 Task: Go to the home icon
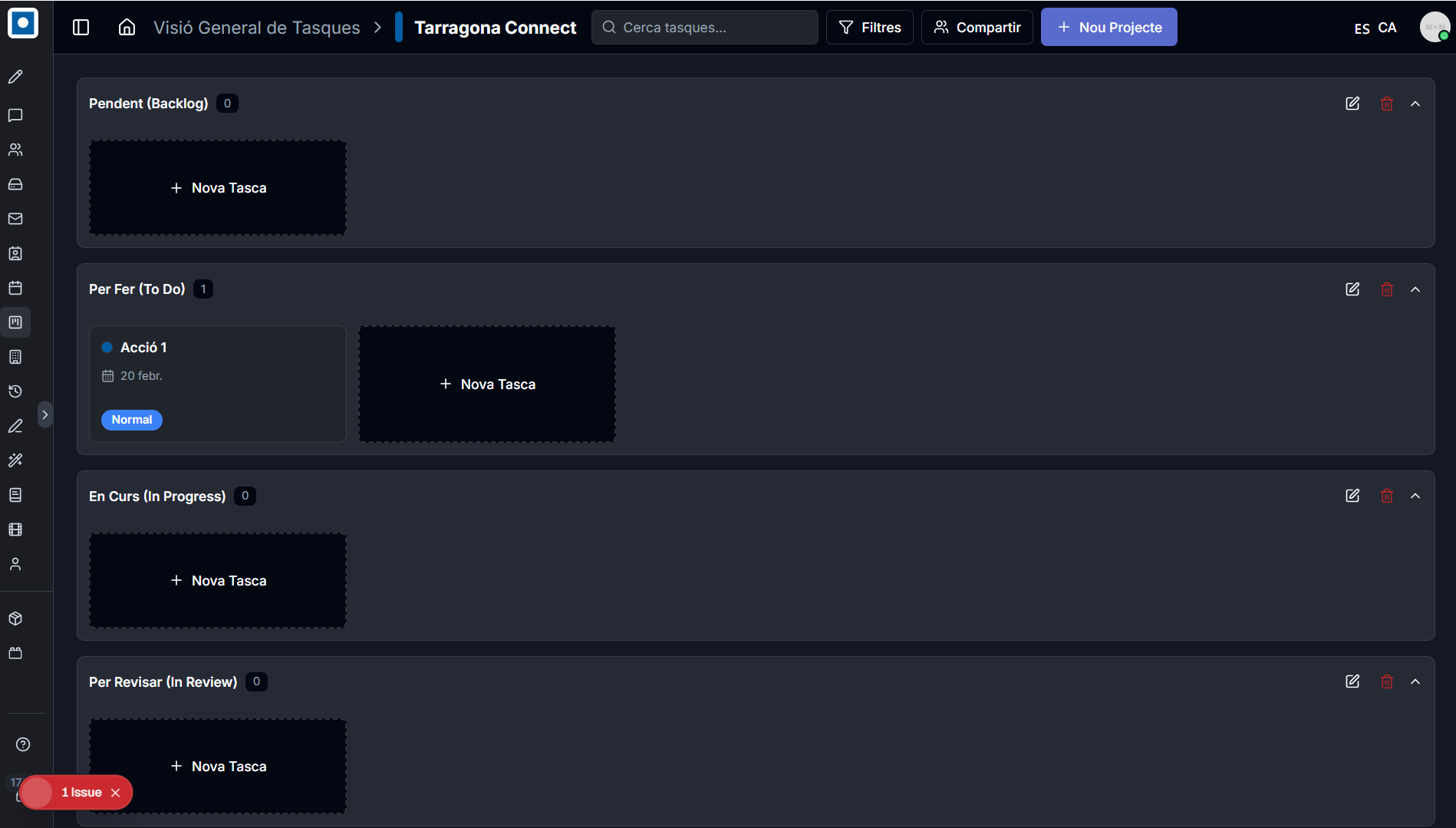127,28
